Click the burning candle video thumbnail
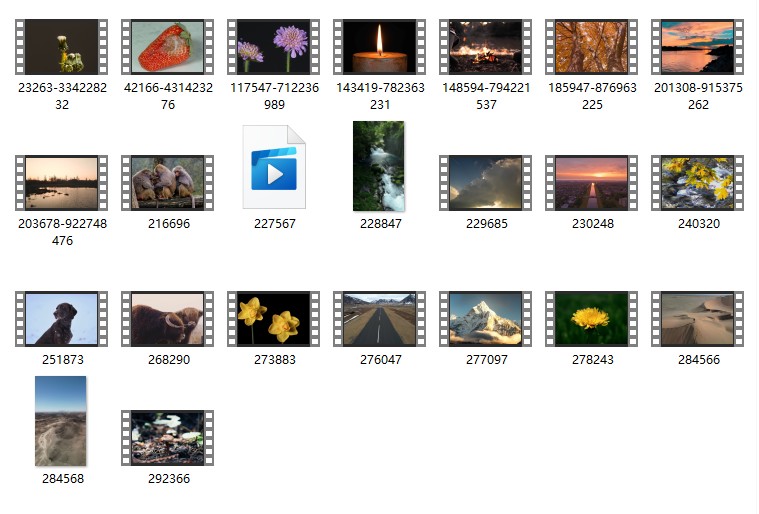The width and height of the screenshot is (759, 514). (379, 47)
